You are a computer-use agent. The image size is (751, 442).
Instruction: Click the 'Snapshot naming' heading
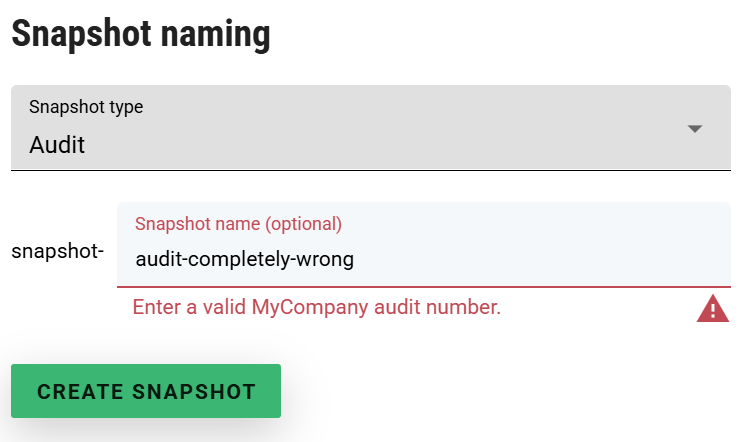141,34
